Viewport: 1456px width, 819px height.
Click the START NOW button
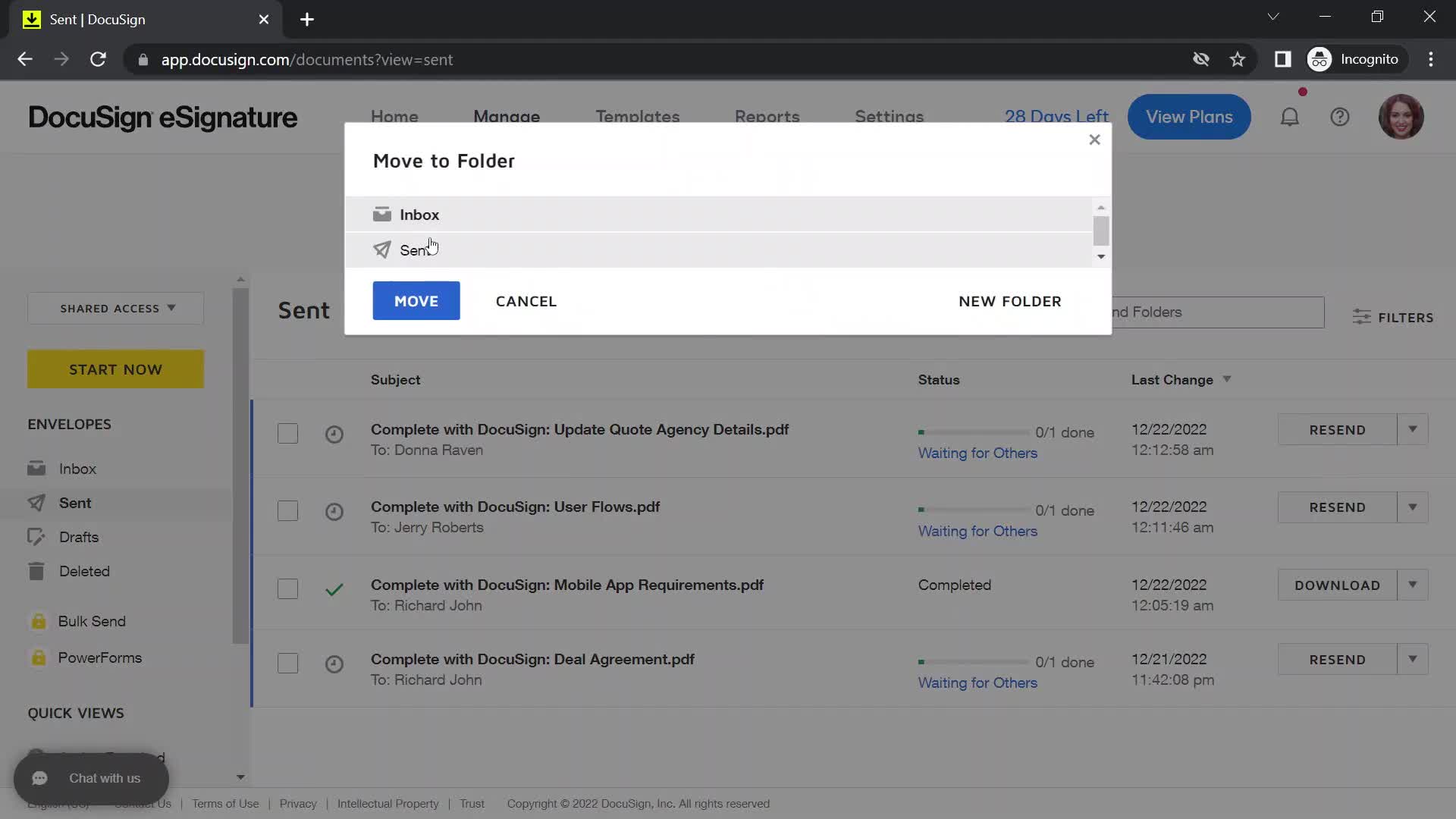115,369
